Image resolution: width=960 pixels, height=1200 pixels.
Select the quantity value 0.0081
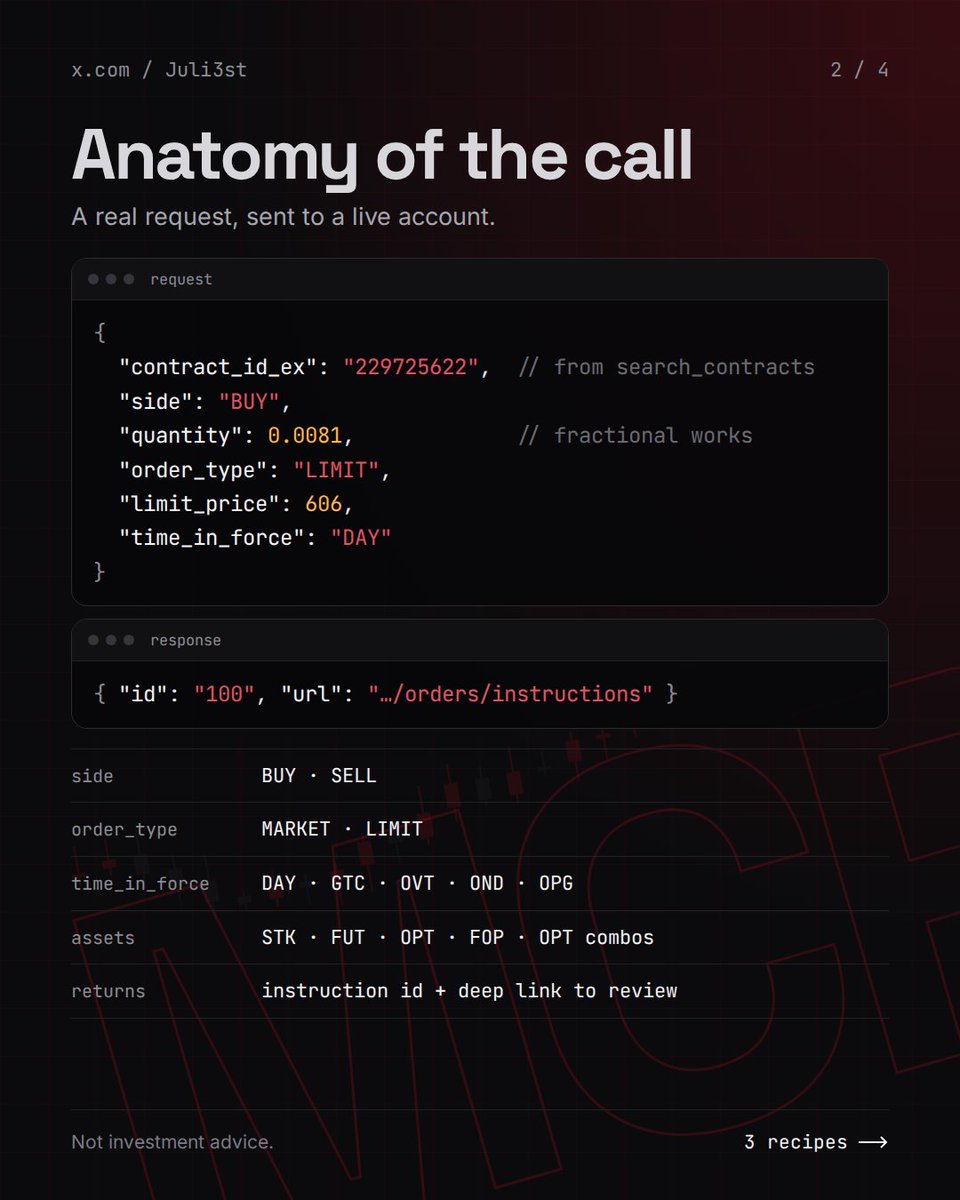pos(305,435)
